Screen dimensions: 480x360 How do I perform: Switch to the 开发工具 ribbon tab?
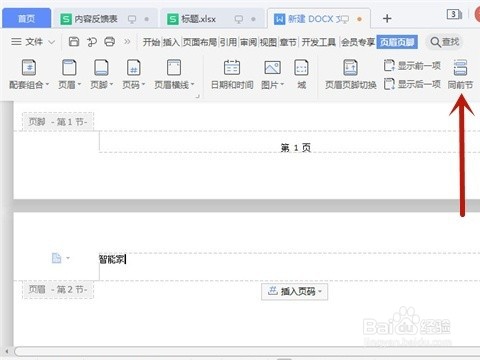319,42
